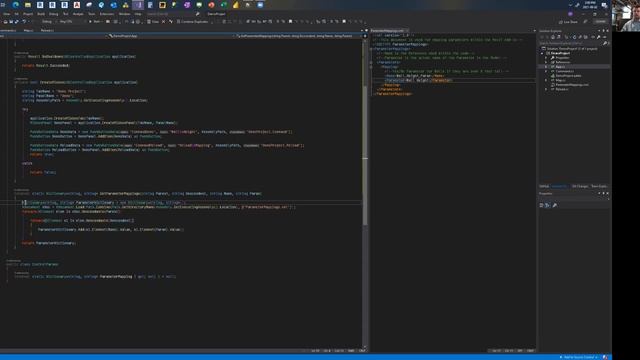
Task: Open the Extensions menu
Action: click(x=107, y=14)
